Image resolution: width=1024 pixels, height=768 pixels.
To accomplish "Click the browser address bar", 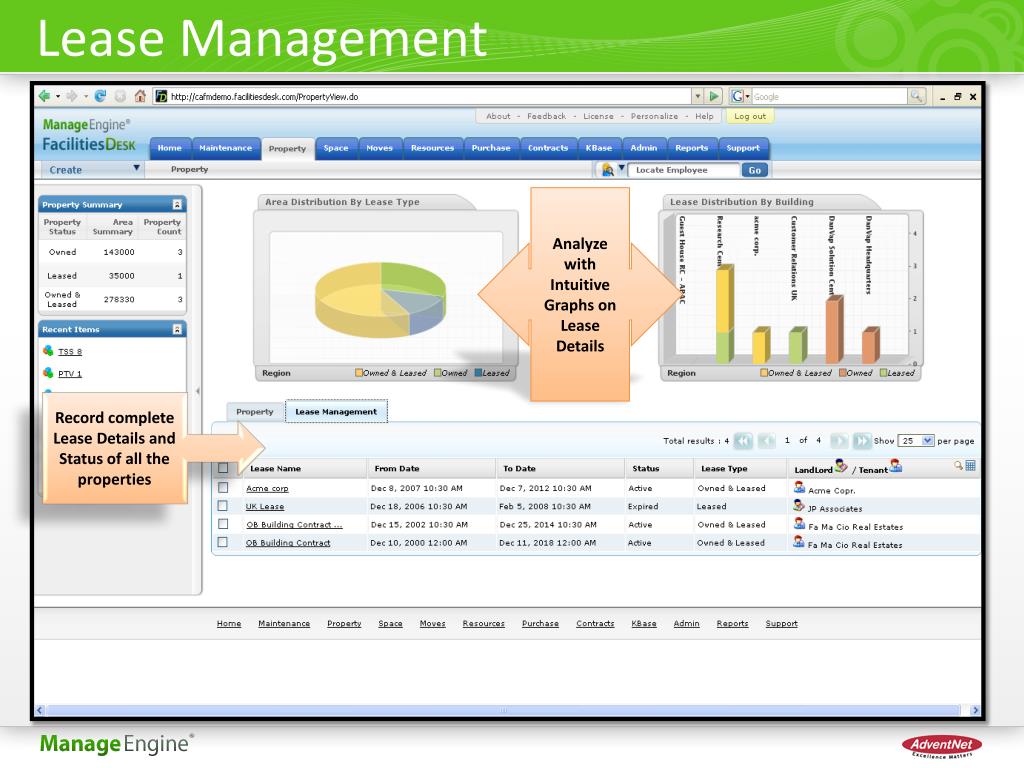I will [423, 97].
